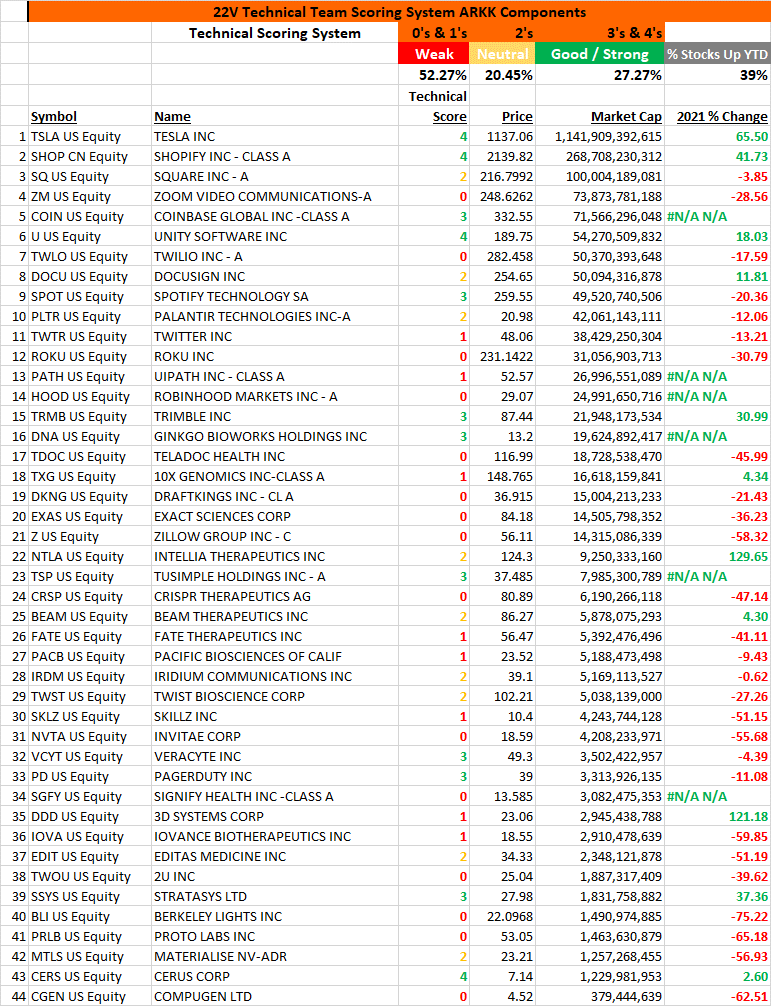Click 'UIPATH INC - CLASS A' cell
This screenshot has width=771, height=1006.
pos(275,376)
